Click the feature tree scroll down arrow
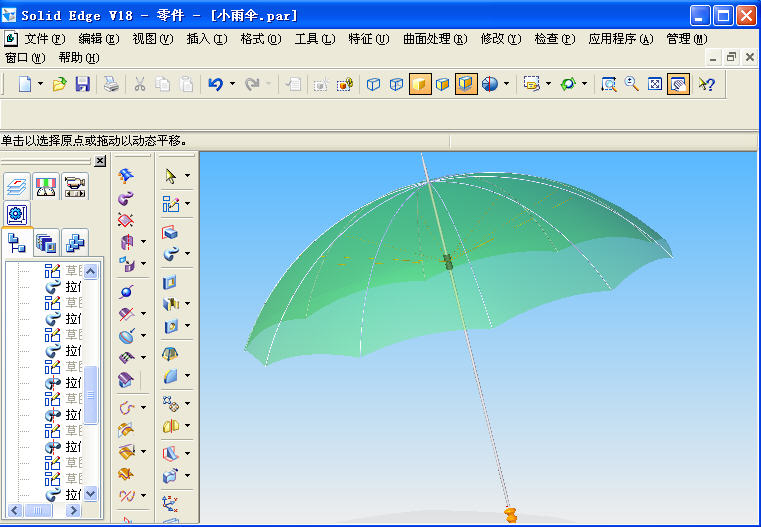The width and height of the screenshot is (761, 527). (90, 494)
